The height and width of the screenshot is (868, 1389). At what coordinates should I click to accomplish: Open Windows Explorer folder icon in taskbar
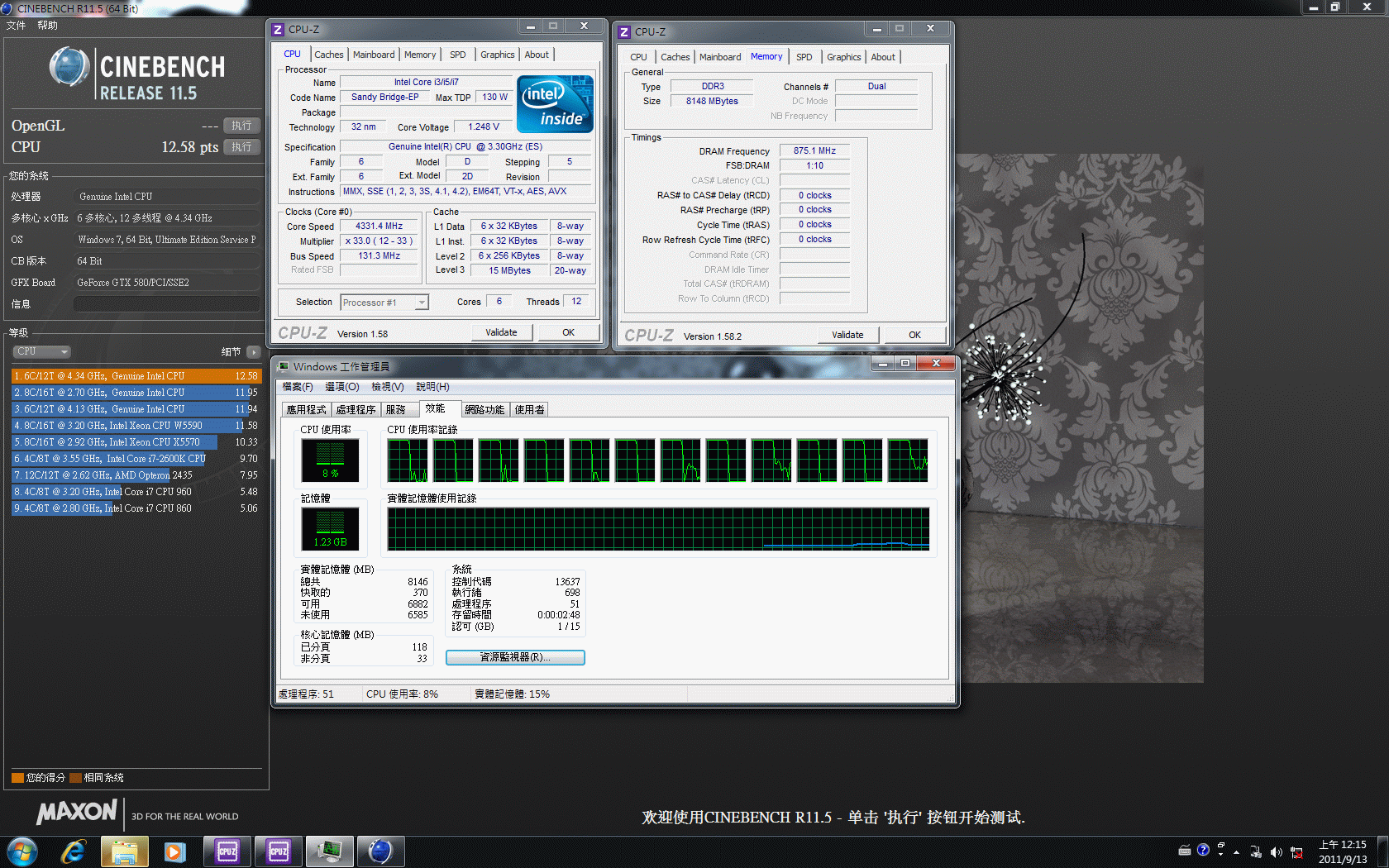click(124, 851)
